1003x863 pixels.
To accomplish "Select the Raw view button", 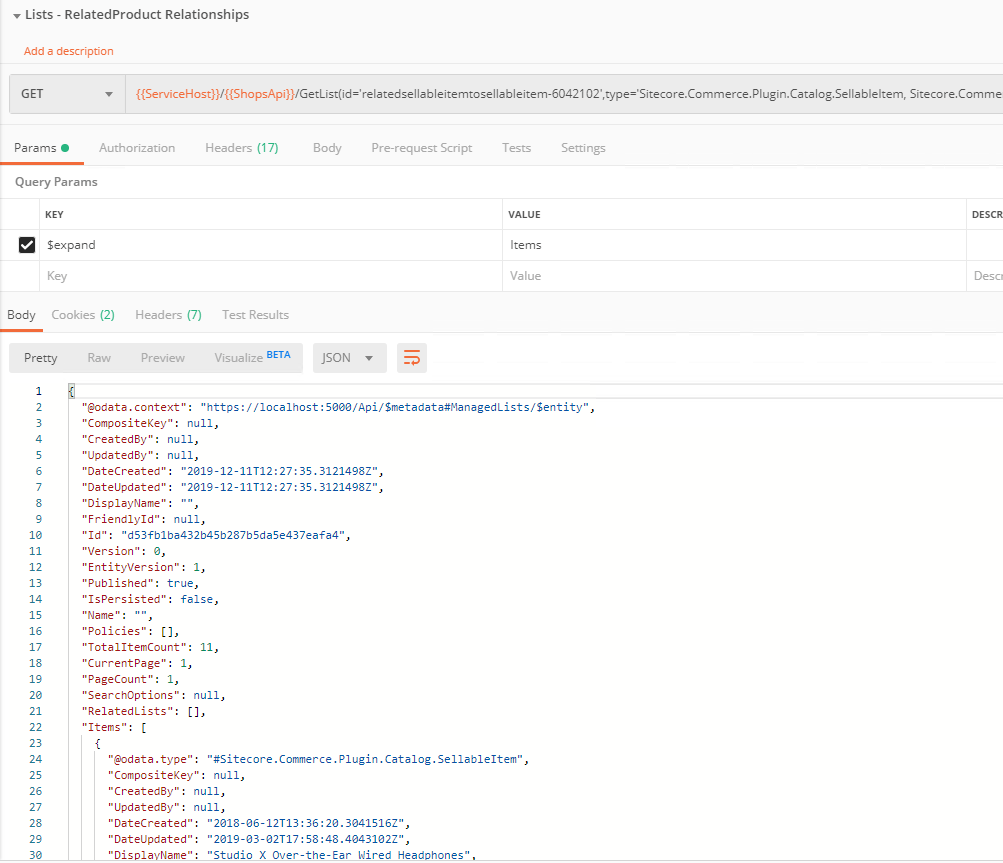I will pyautogui.click(x=99, y=358).
